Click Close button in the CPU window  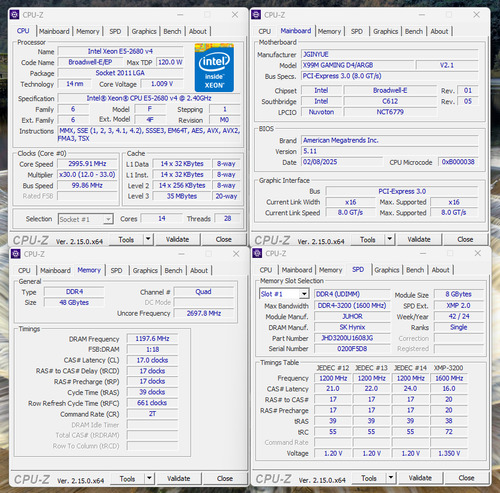(x=224, y=239)
